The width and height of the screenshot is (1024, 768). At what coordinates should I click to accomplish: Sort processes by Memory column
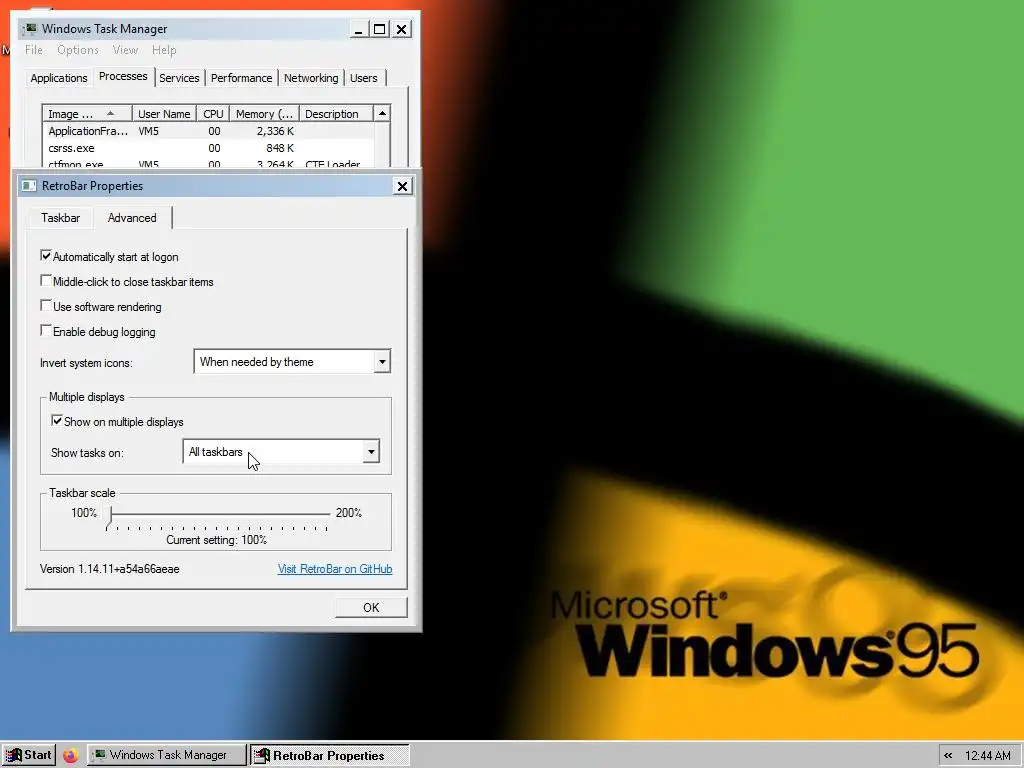[x=264, y=114]
